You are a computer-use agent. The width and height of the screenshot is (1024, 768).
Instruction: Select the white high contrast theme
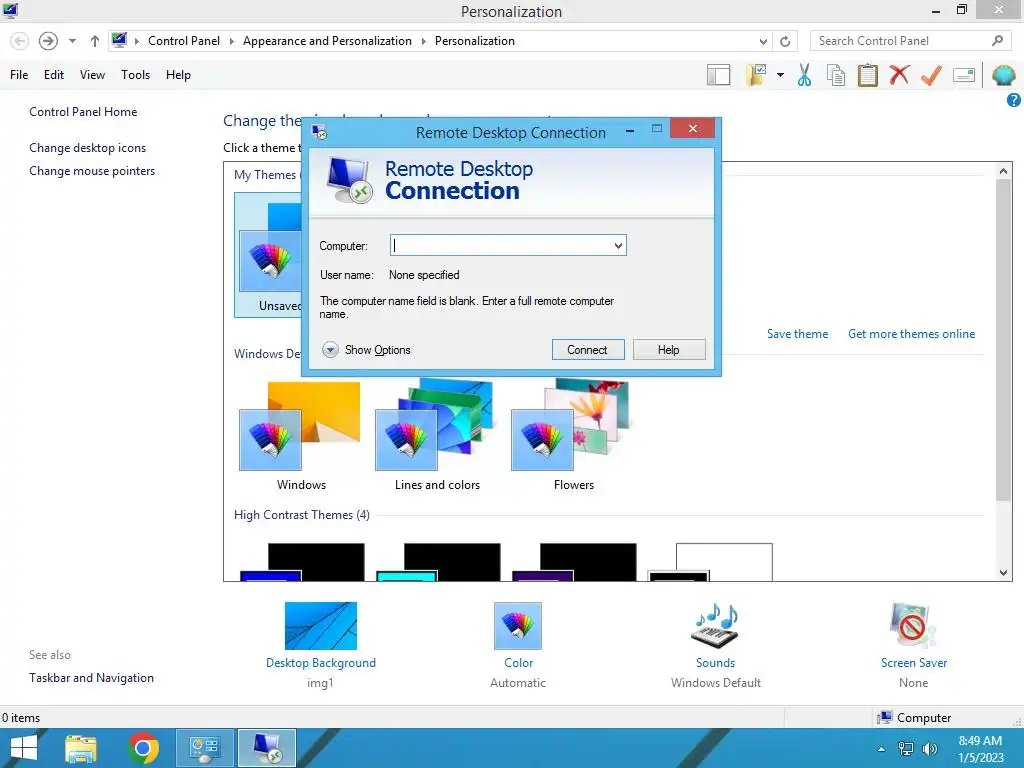click(x=711, y=562)
